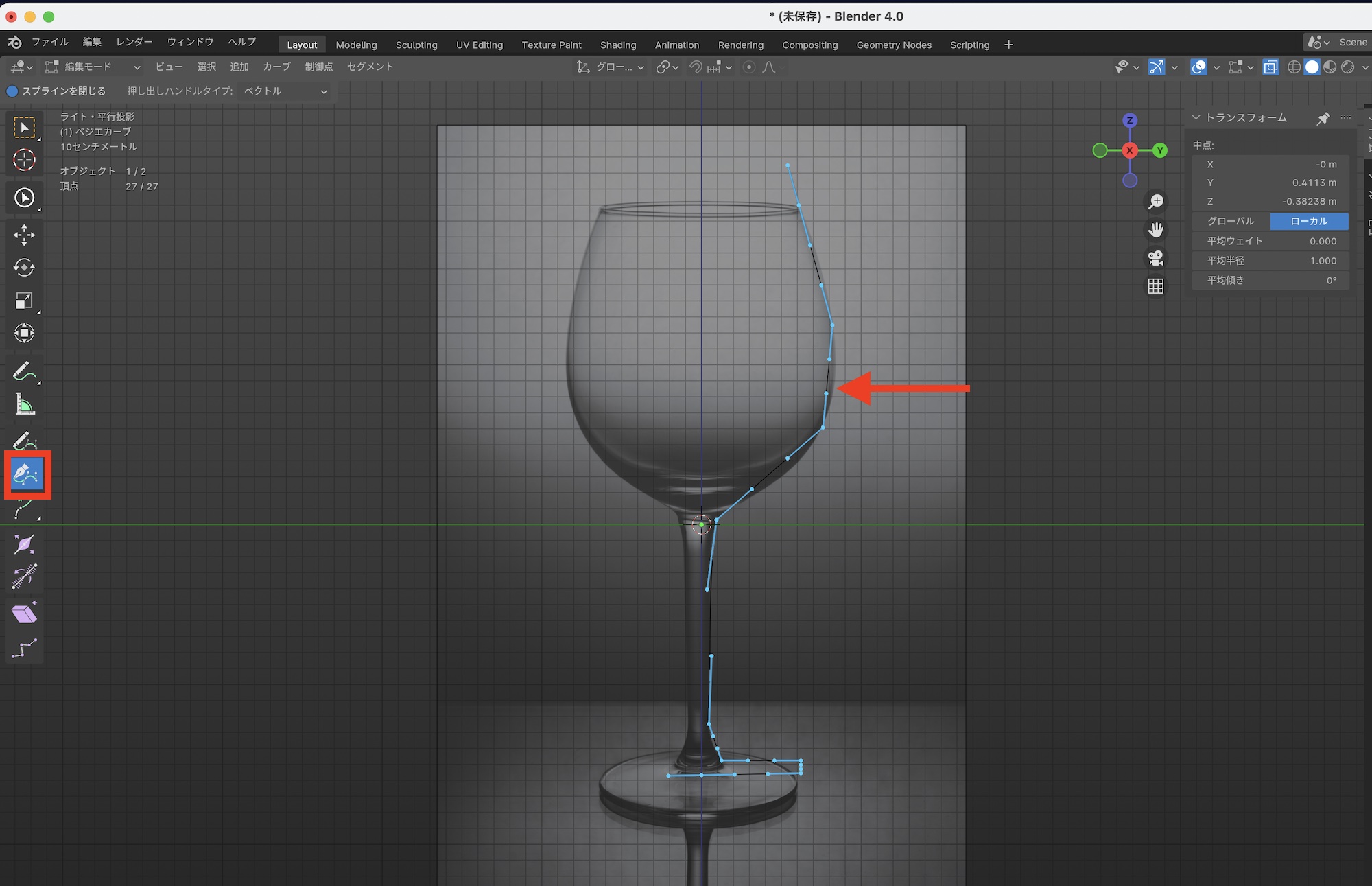Select the ローカル space button
Image resolution: width=1372 pixels, height=886 pixels.
pos(1309,222)
